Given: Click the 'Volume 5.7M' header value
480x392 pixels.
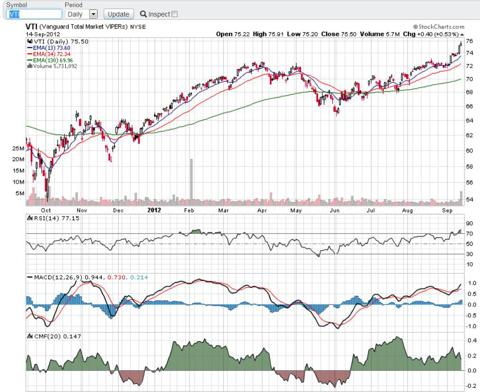Looking at the screenshot, I should coord(380,34).
